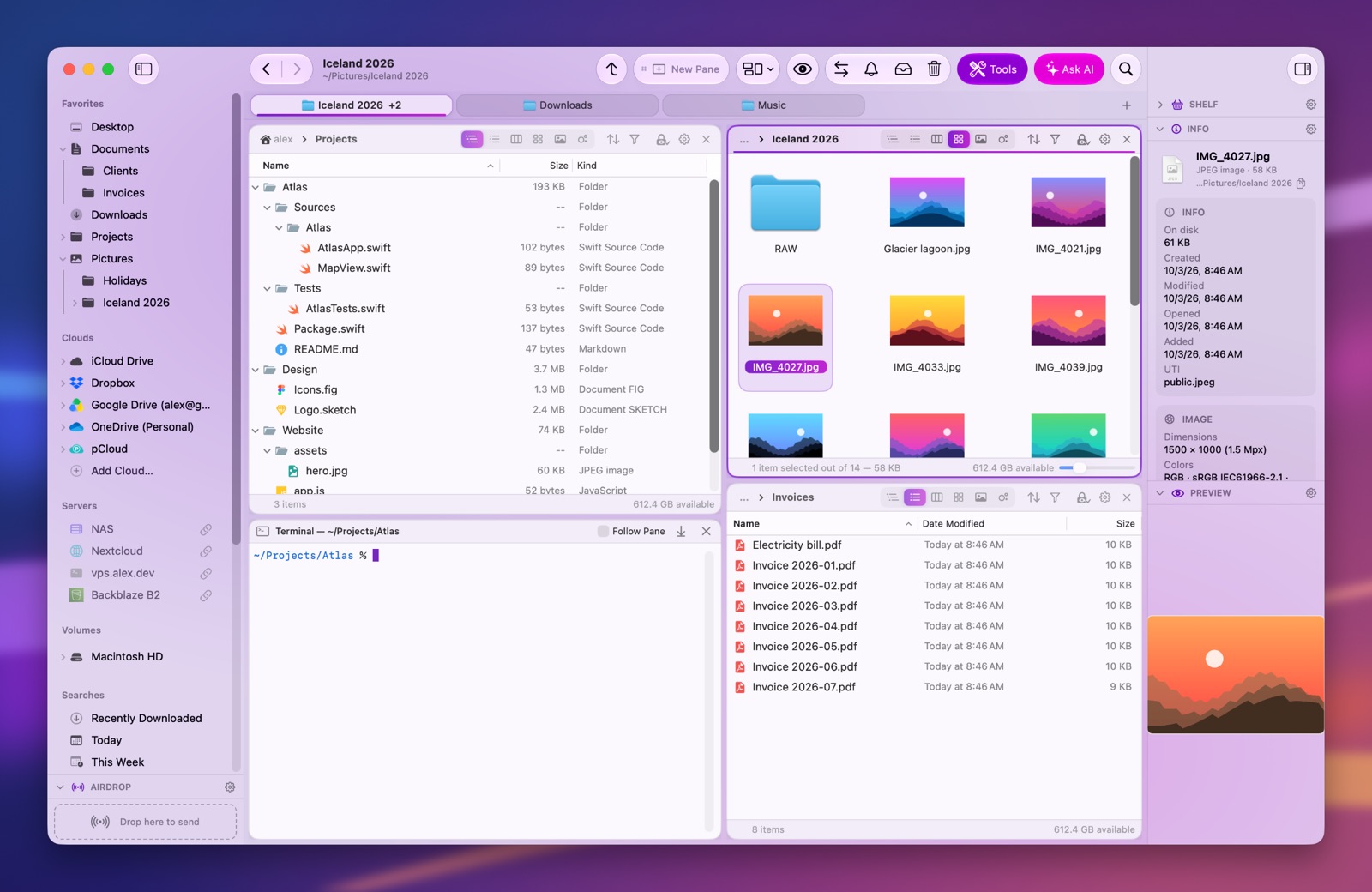Image resolution: width=1372 pixels, height=892 pixels.
Task: Open the Tools menu button
Action: [992, 69]
